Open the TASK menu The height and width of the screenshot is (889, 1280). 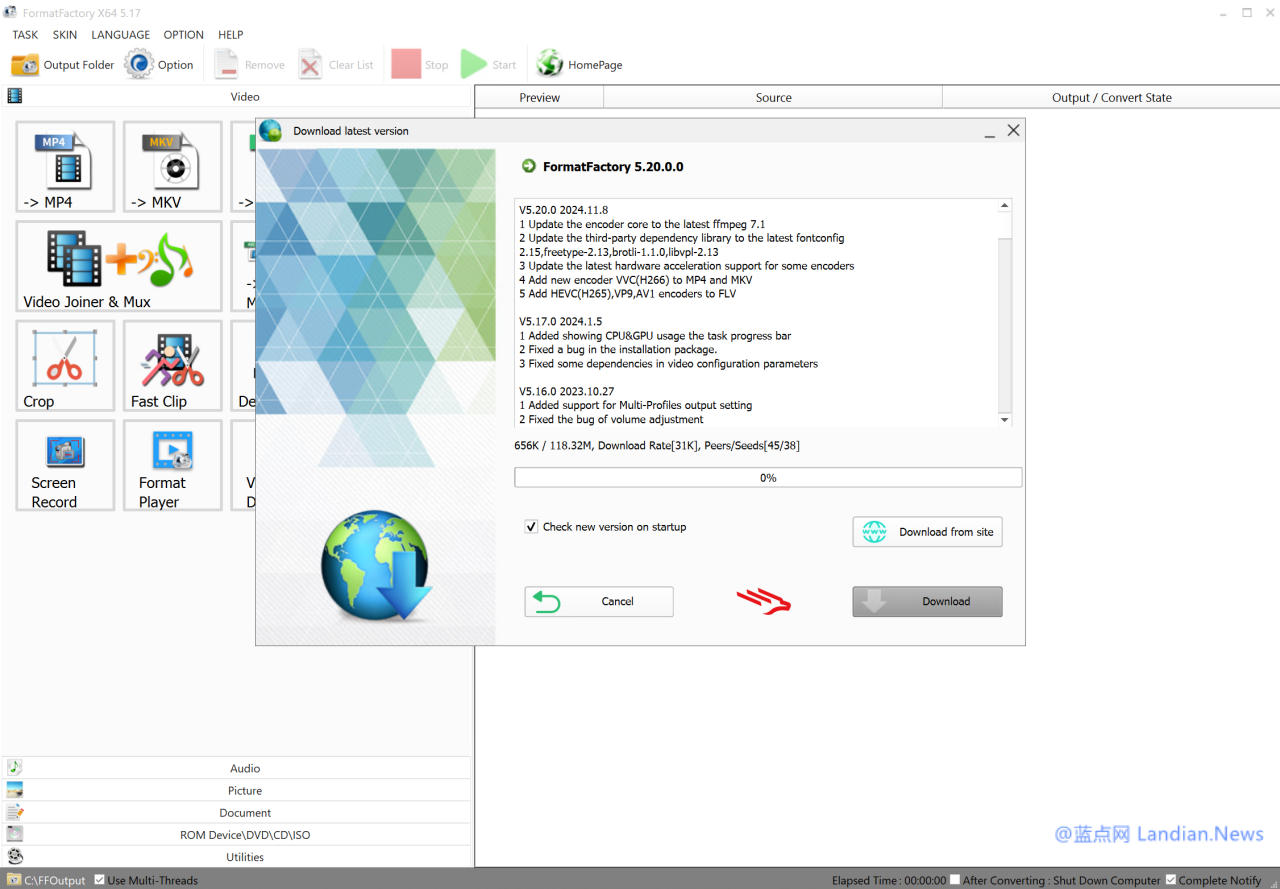pos(25,34)
